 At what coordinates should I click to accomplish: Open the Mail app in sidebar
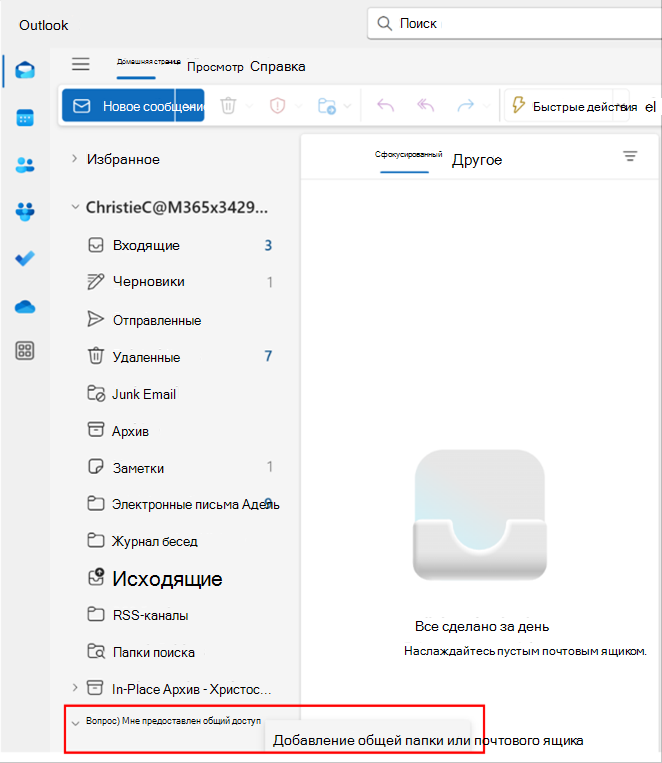(25, 71)
